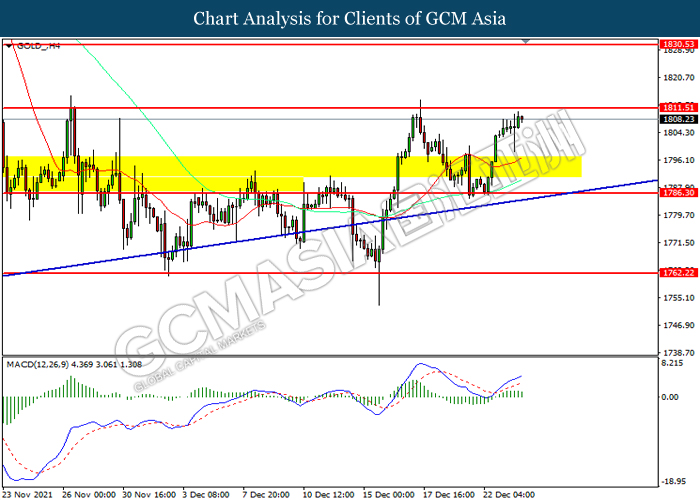Select the 1830.53 price level label
The image size is (700, 500).
(679, 44)
